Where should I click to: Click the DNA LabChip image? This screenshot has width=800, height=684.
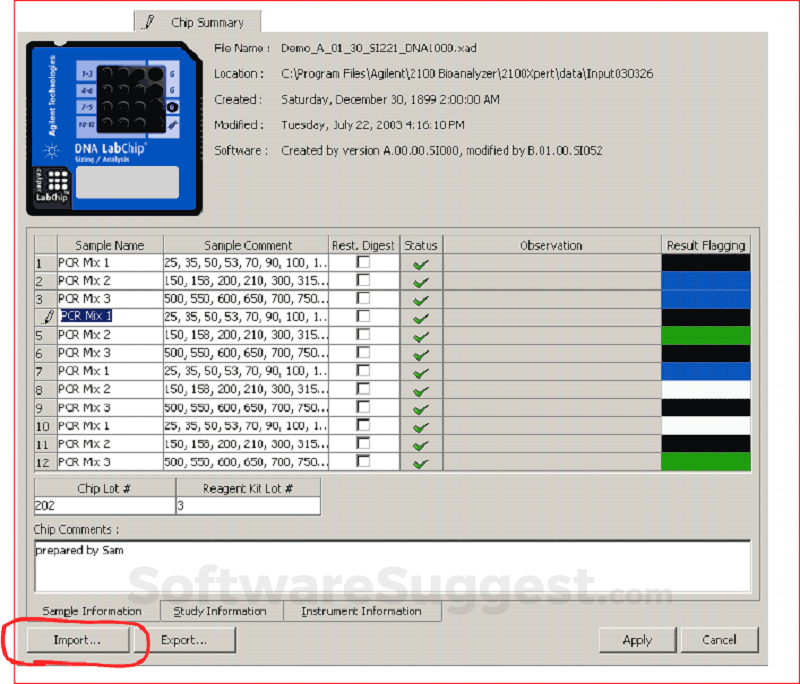point(113,129)
